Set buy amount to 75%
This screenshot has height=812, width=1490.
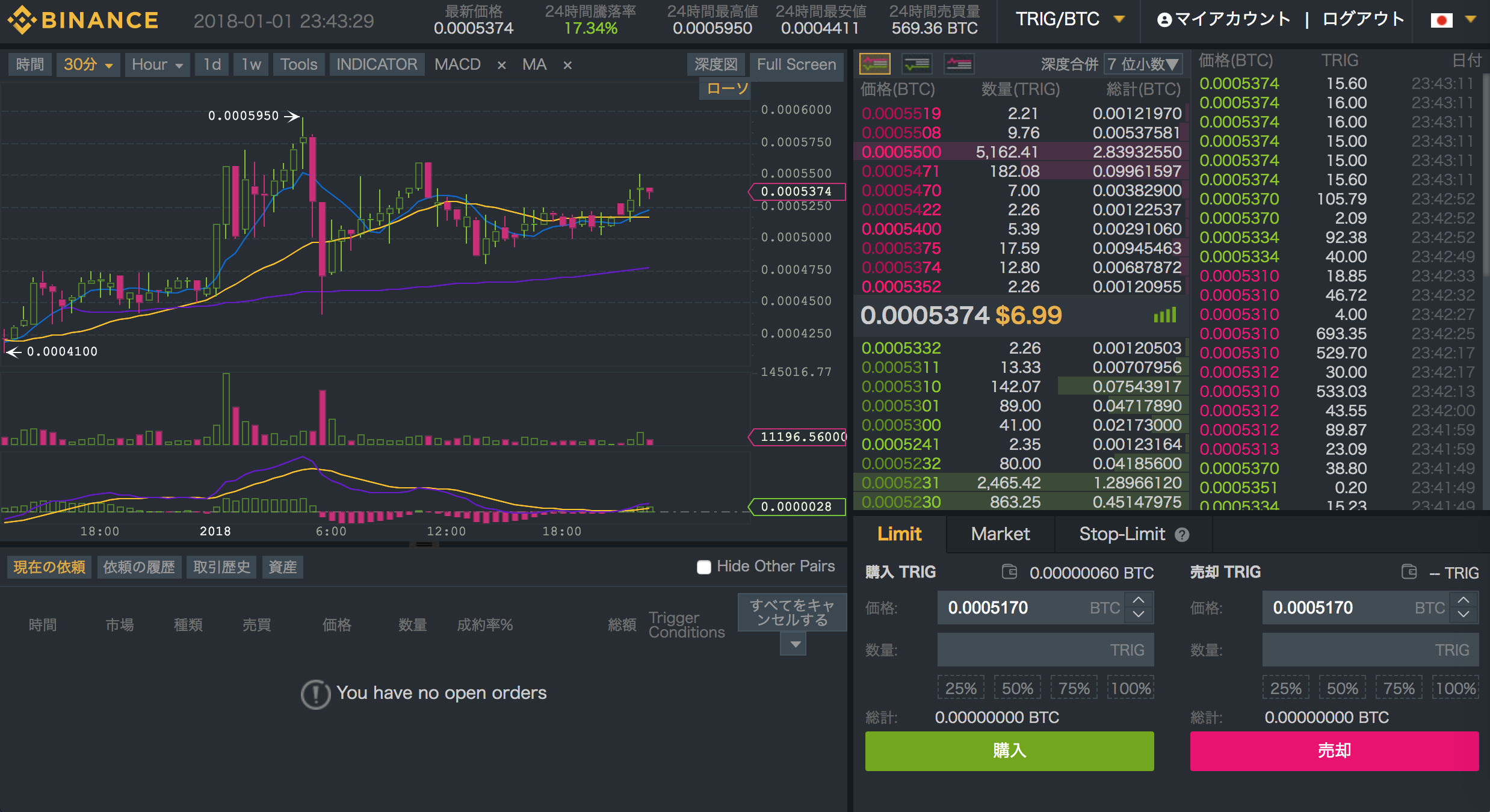1074,688
